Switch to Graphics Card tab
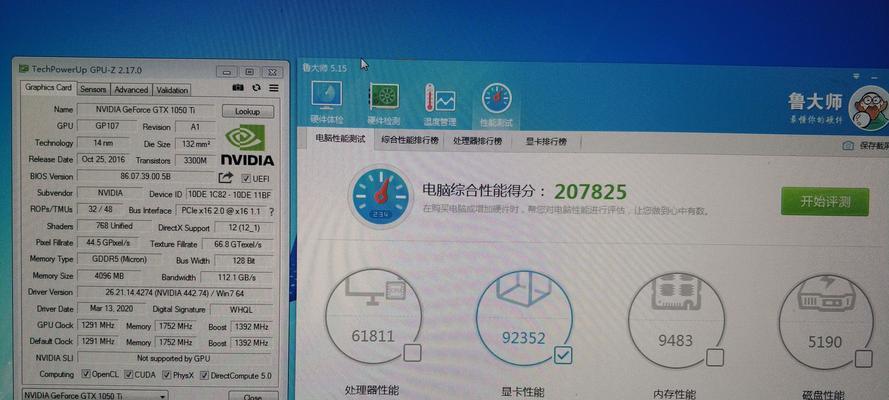The width and height of the screenshot is (889, 400). pyautogui.click(x=48, y=88)
